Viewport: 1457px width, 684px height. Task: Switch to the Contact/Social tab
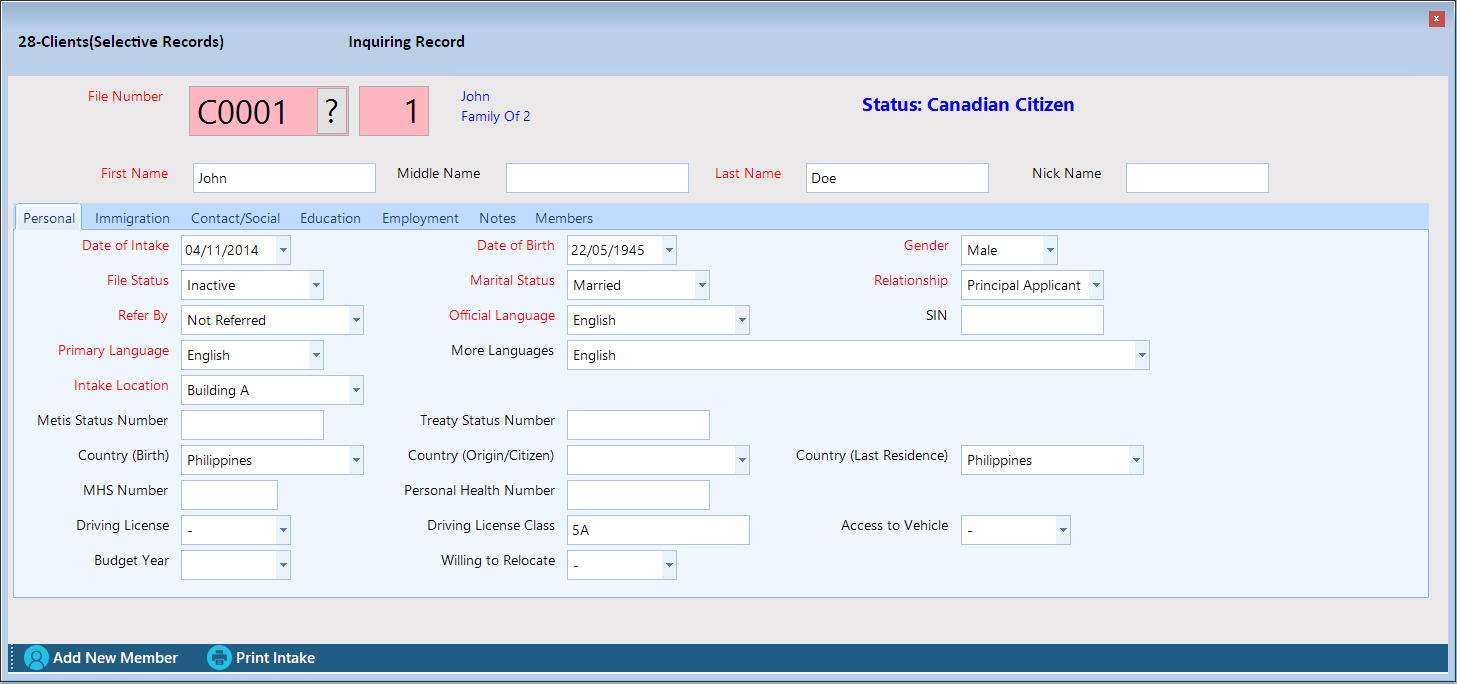click(235, 218)
